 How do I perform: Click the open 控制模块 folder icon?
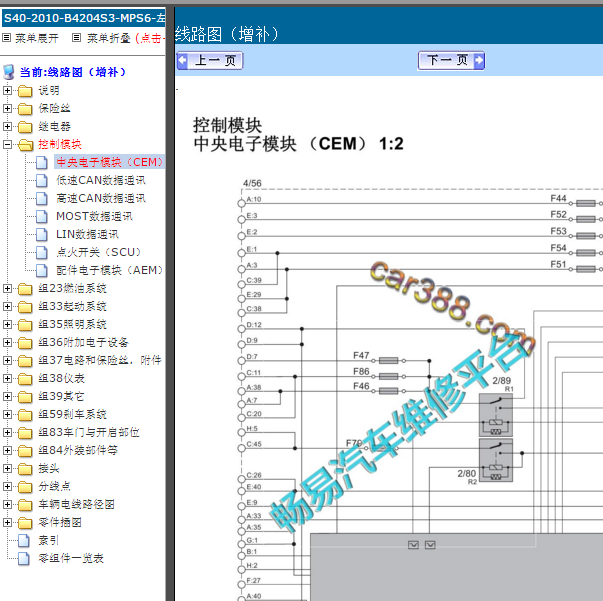pyautogui.click(x=25, y=145)
